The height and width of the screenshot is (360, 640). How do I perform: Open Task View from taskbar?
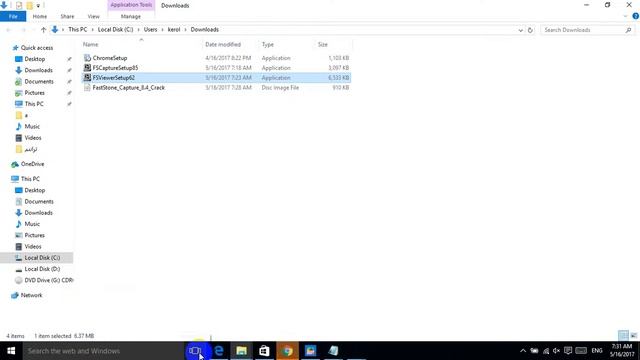pyautogui.click(x=195, y=351)
